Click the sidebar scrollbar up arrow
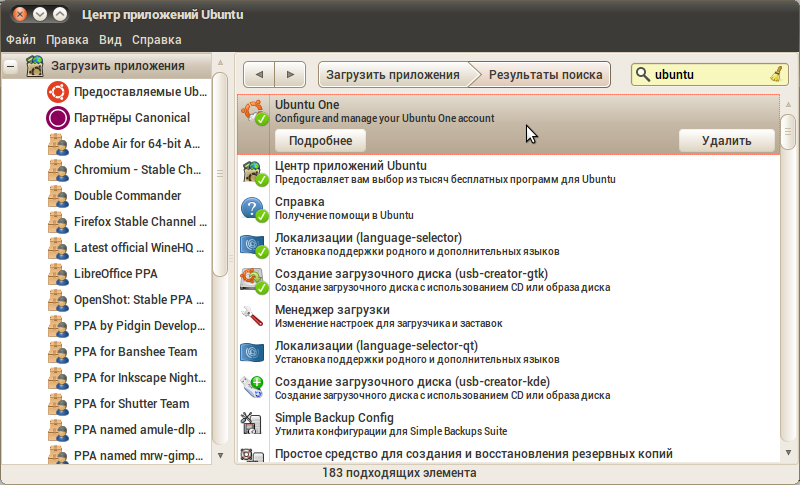 point(220,62)
